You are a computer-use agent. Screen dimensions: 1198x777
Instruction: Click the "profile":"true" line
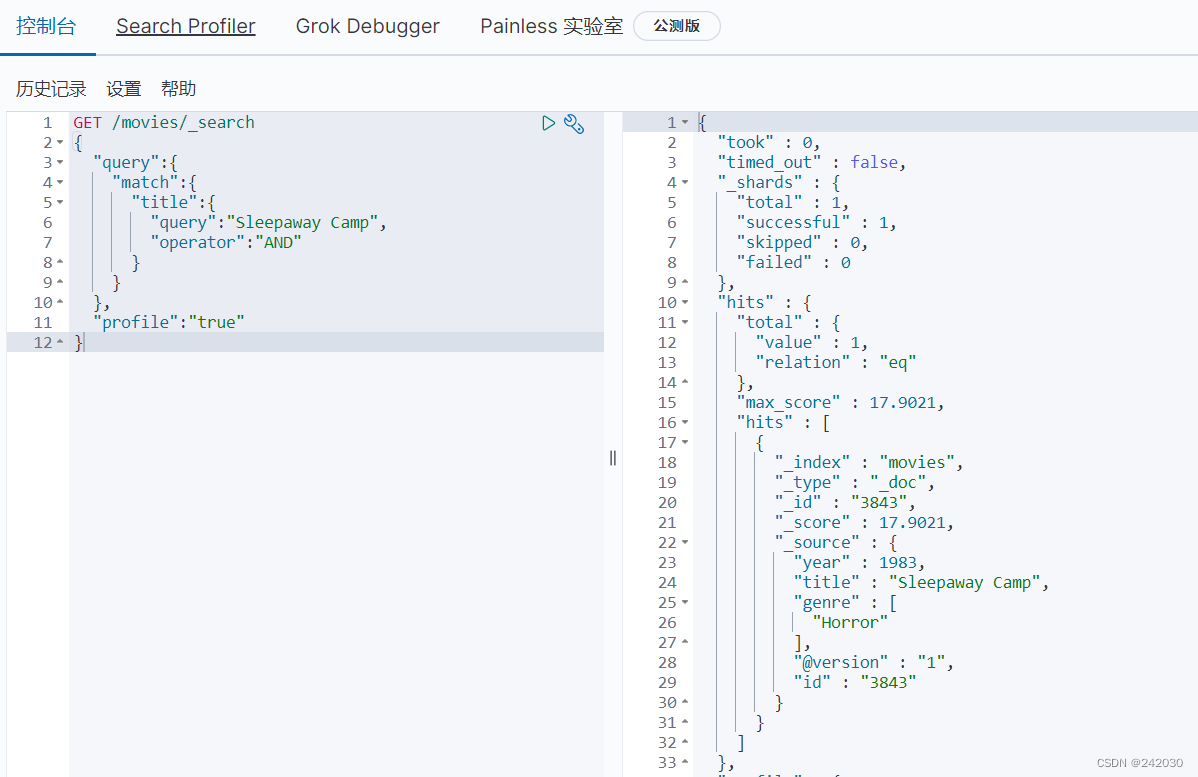point(168,322)
